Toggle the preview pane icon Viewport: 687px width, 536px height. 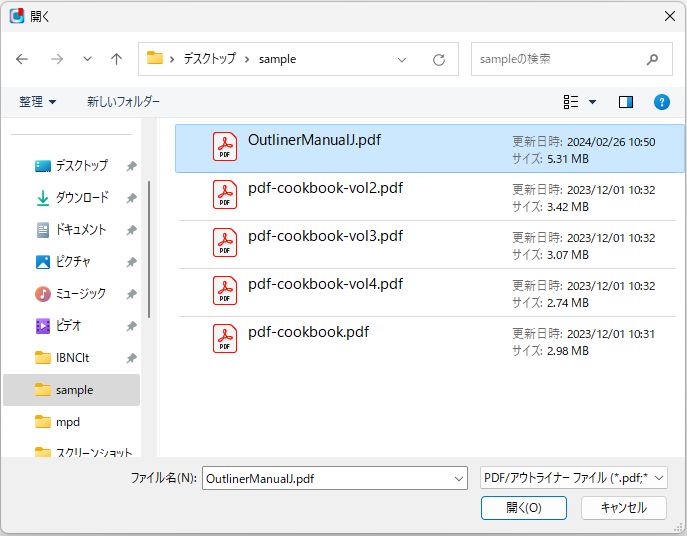[626, 102]
